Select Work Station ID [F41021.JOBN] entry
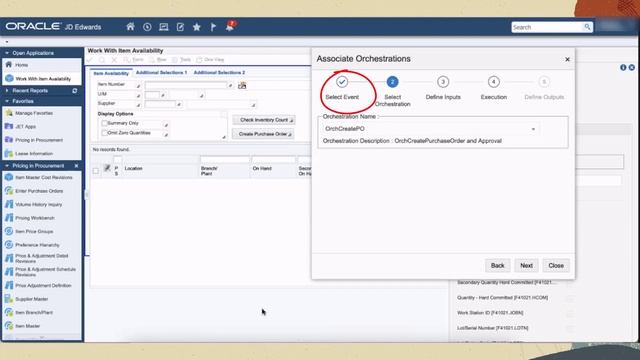 pos(490,313)
